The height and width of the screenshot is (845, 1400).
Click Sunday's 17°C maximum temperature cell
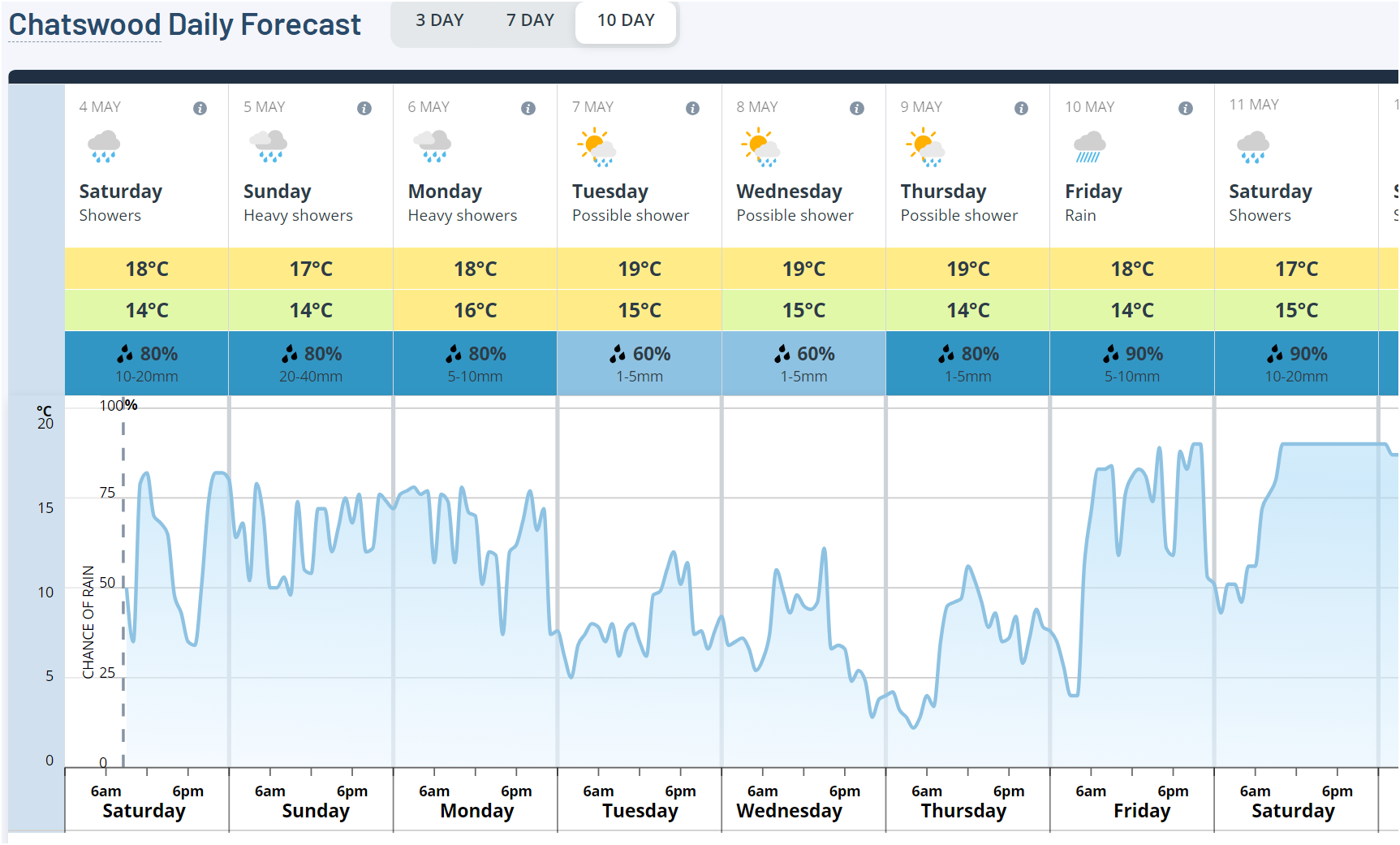click(311, 269)
